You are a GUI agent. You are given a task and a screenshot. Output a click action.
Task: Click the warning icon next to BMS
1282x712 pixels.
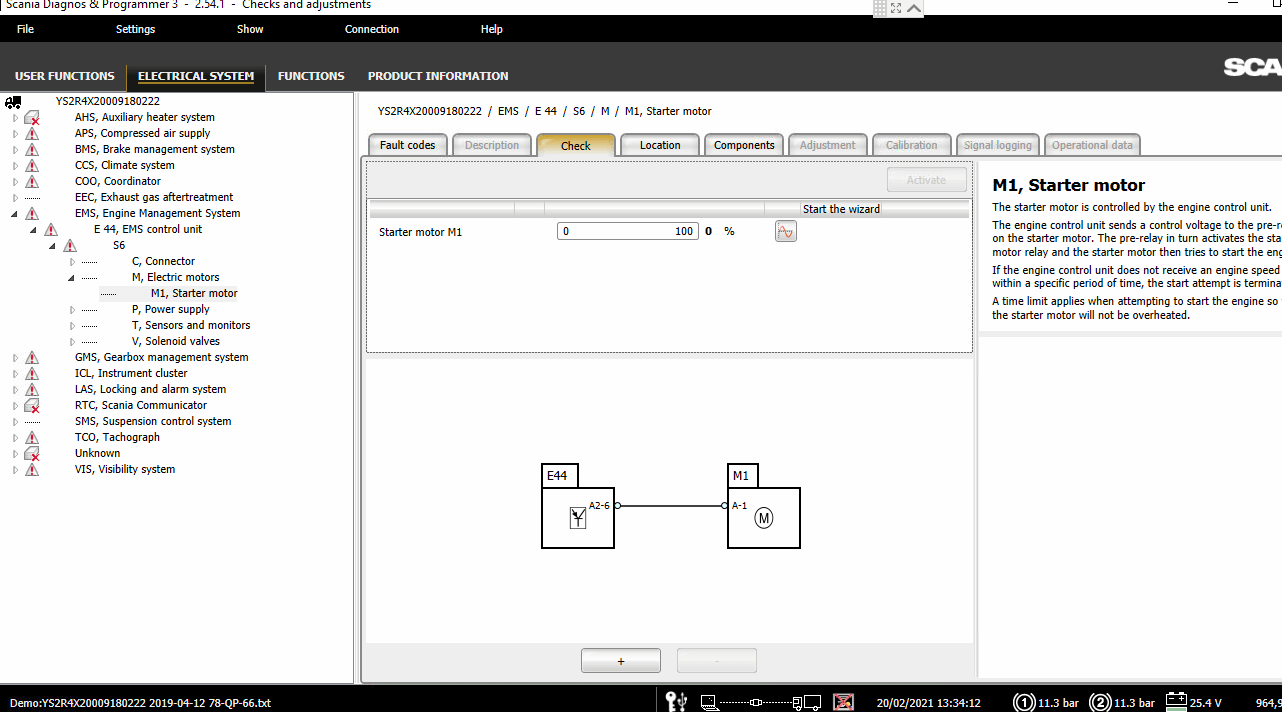32,150
